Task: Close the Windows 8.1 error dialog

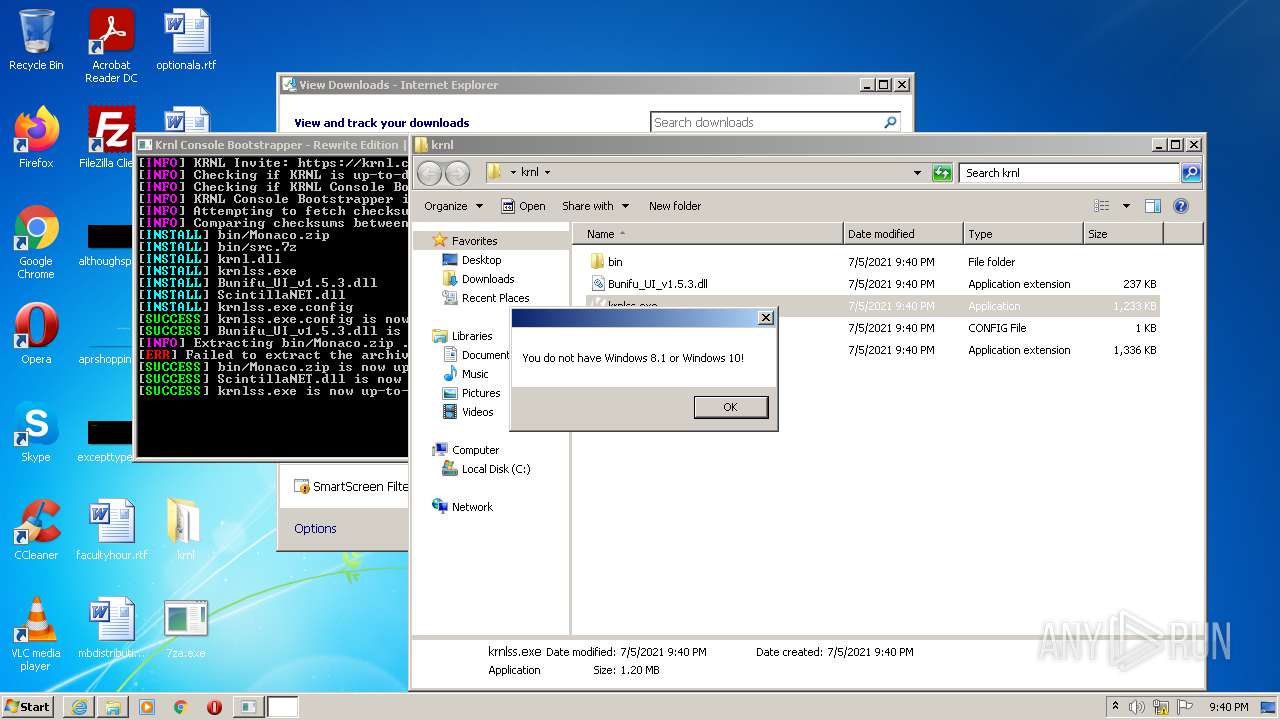Action: coord(766,318)
